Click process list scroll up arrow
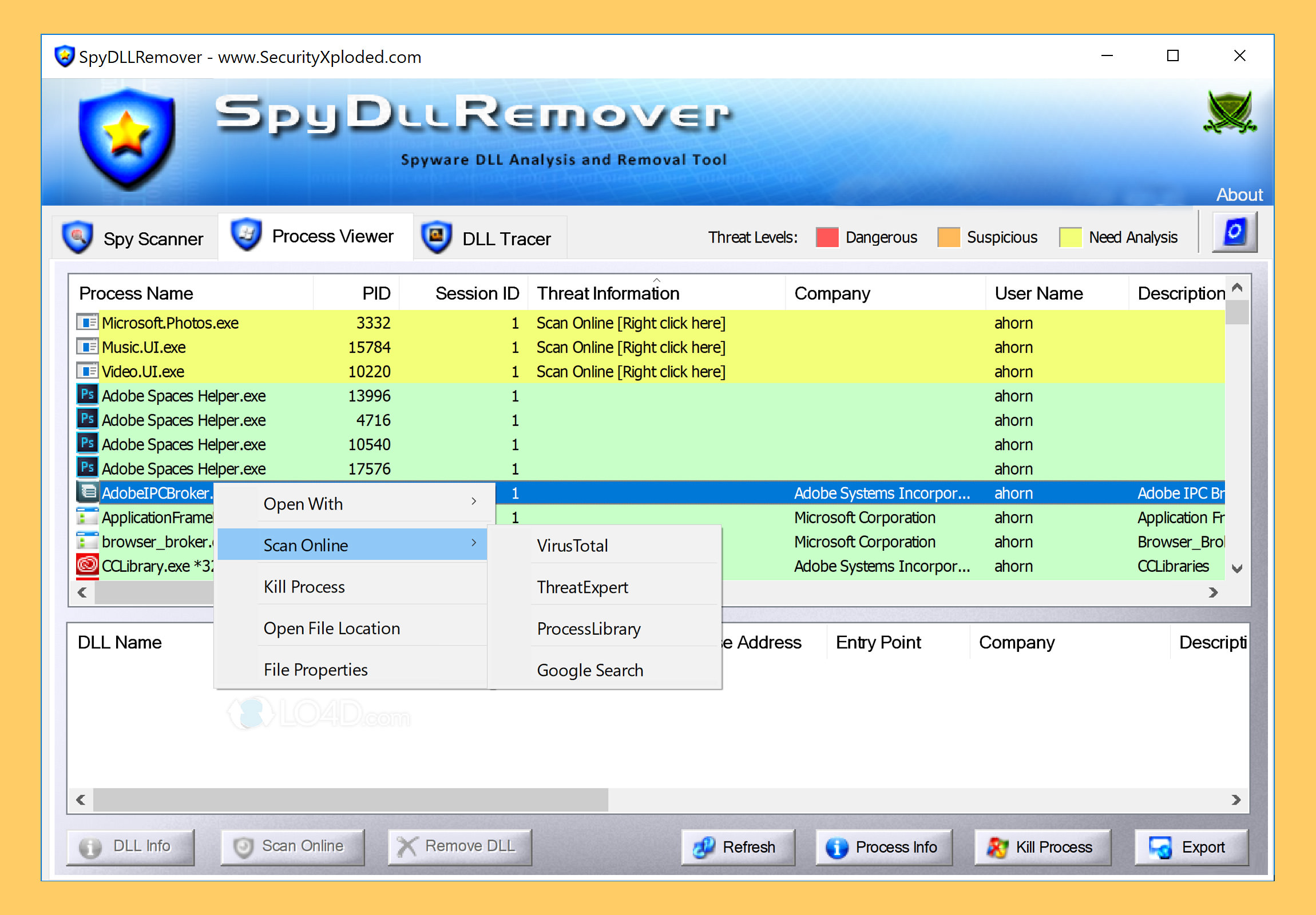Image resolution: width=1316 pixels, height=915 pixels. 1237,287
